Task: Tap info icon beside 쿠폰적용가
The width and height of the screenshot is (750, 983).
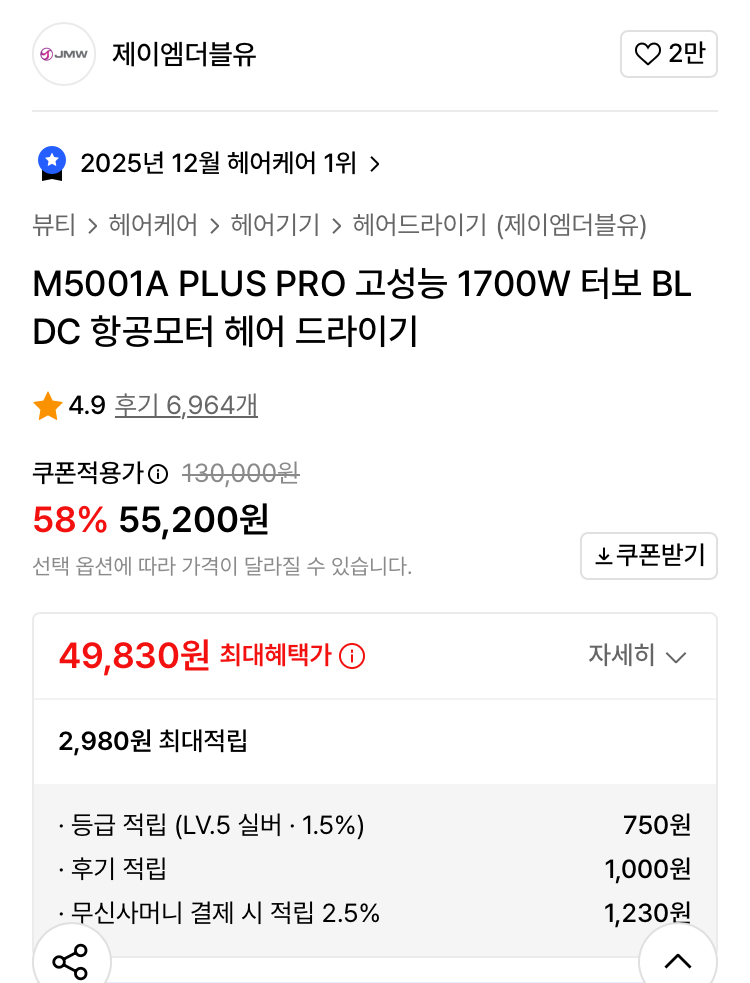Action: click(x=158, y=473)
